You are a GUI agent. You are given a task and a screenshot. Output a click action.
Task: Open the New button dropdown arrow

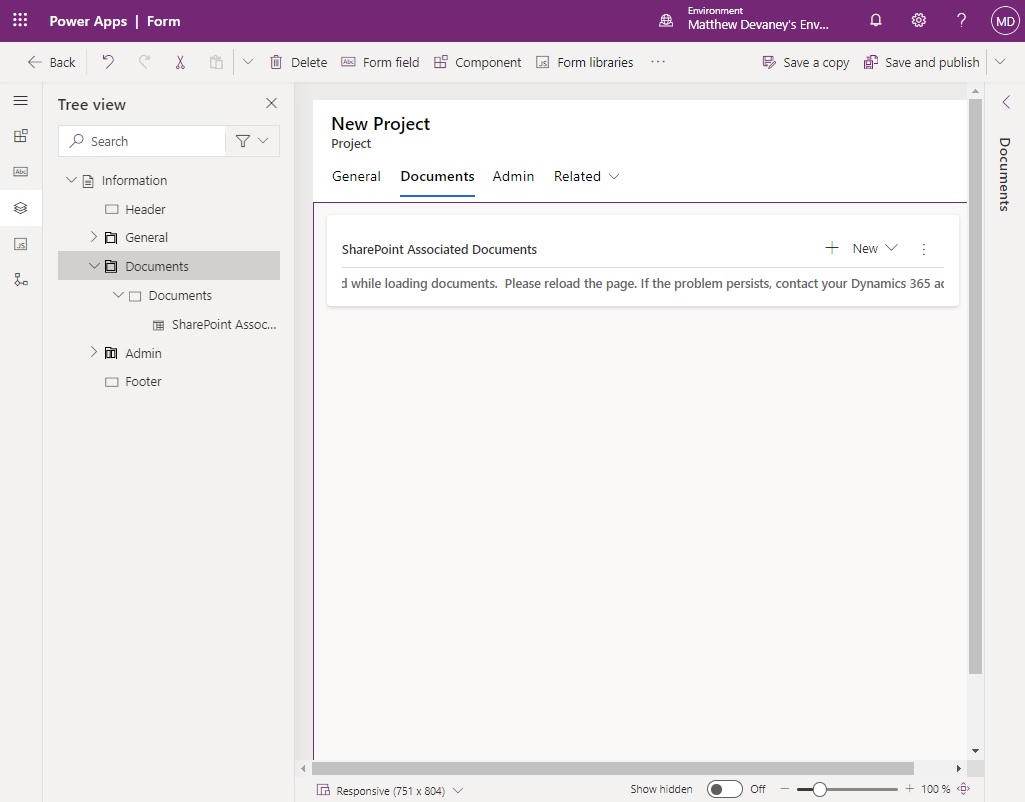tap(889, 248)
